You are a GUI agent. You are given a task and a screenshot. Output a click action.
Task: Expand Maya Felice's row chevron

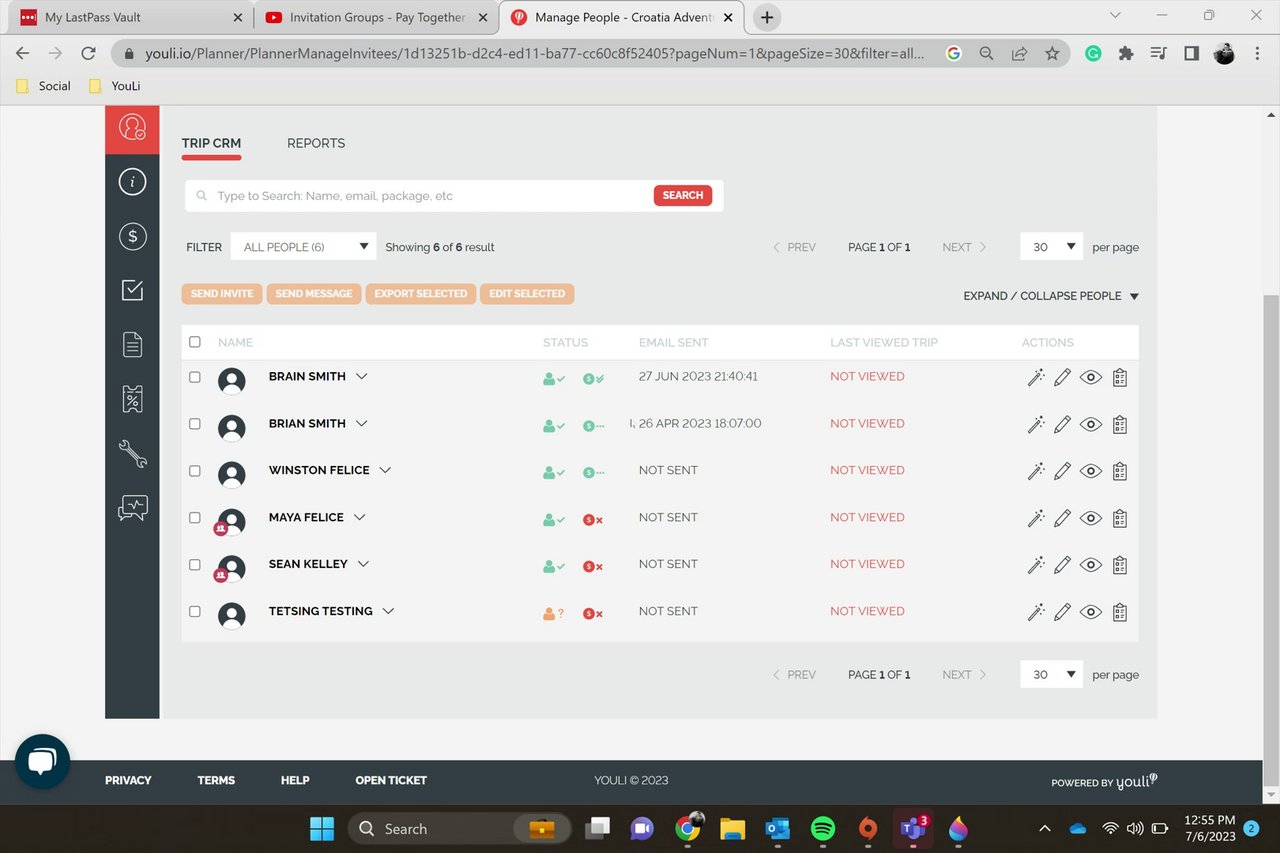[360, 517]
